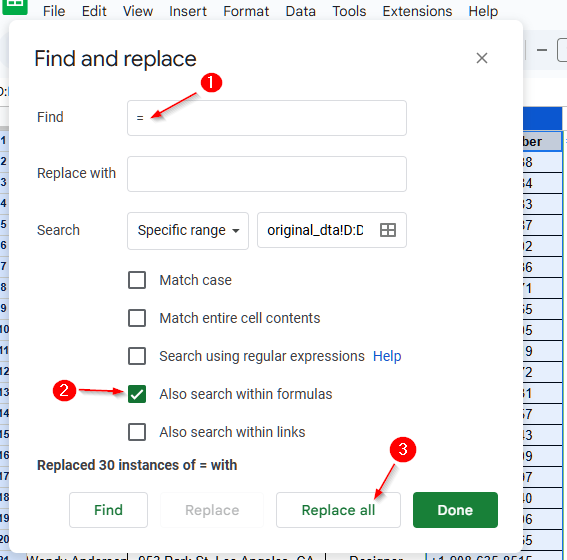Tick Match entire cell contents
The height and width of the screenshot is (560, 567).
tap(137, 318)
